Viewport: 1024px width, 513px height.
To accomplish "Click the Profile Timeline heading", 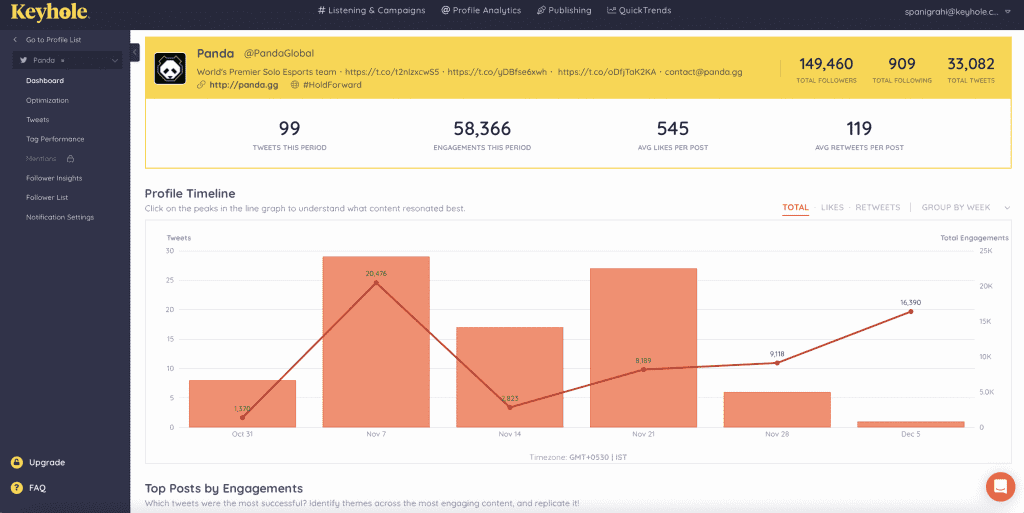I will click(x=190, y=194).
